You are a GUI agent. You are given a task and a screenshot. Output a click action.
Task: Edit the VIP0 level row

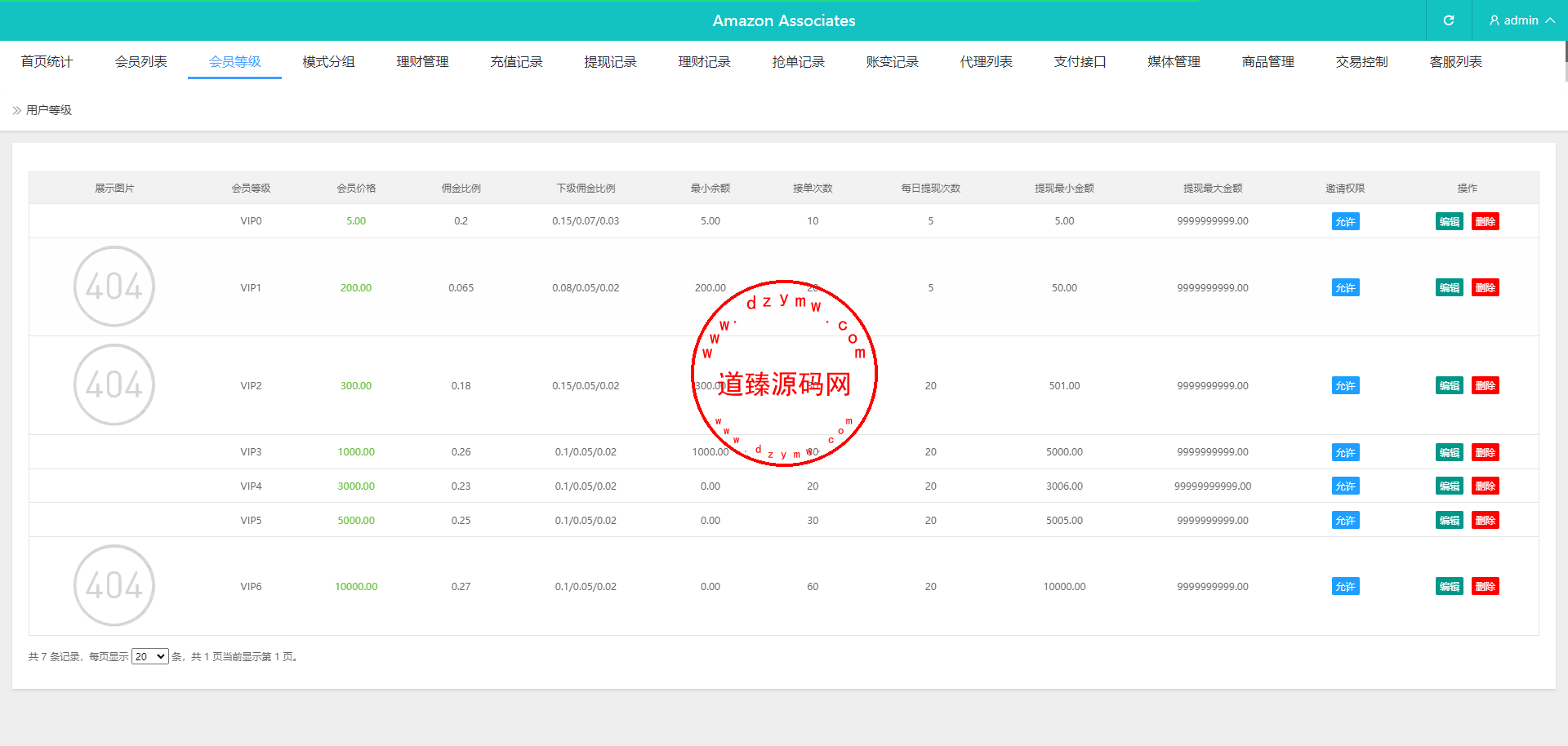click(x=1450, y=221)
